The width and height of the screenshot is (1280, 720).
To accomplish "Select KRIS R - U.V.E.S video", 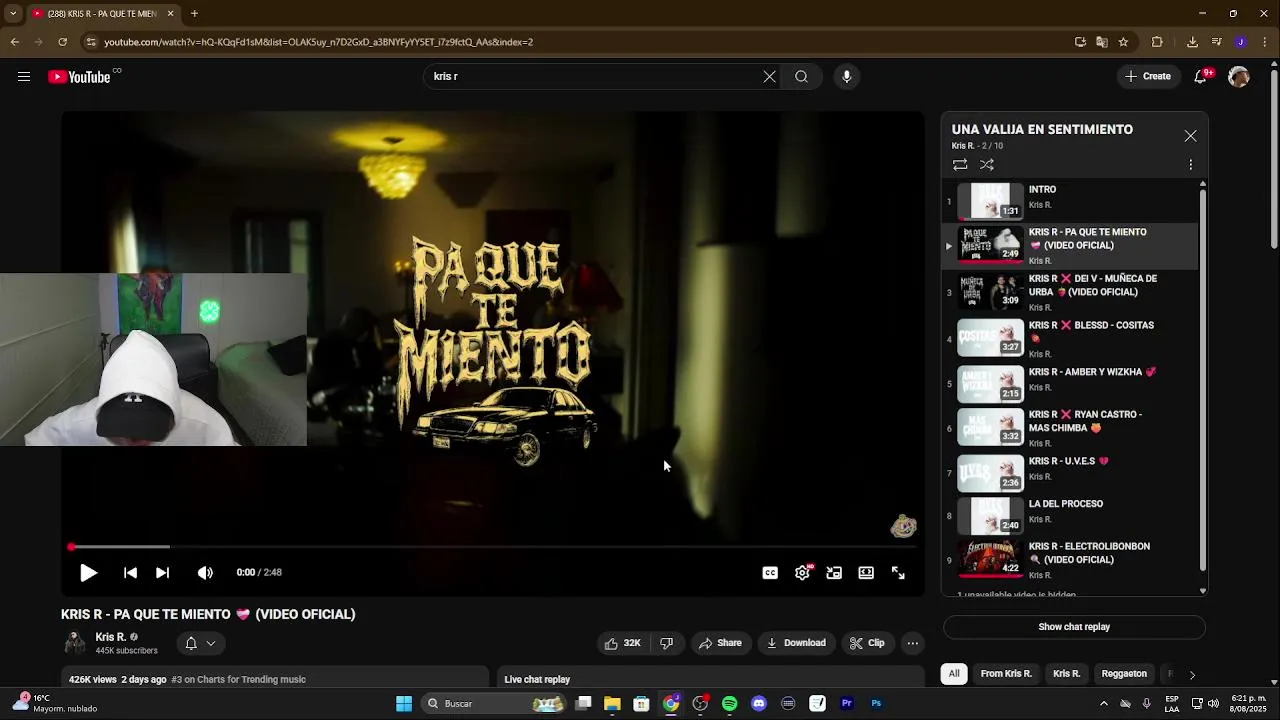I will pyautogui.click(x=1070, y=473).
